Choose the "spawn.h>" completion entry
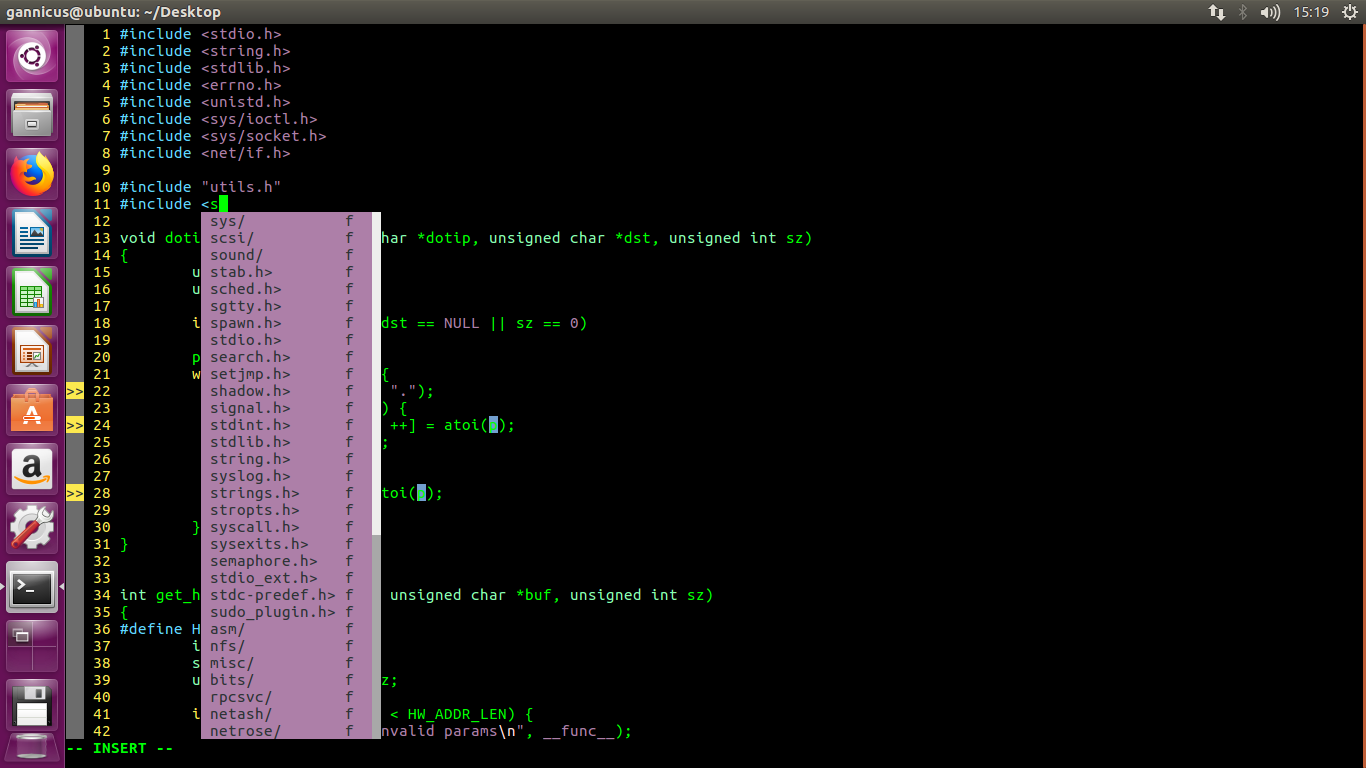This screenshot has height=768, width=1366. pyautogui.click(x=286, y=323)
